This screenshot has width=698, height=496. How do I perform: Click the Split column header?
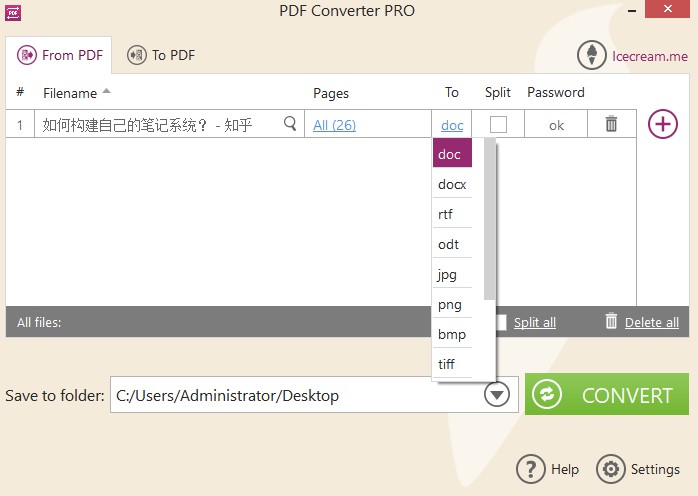pos(498,92)
